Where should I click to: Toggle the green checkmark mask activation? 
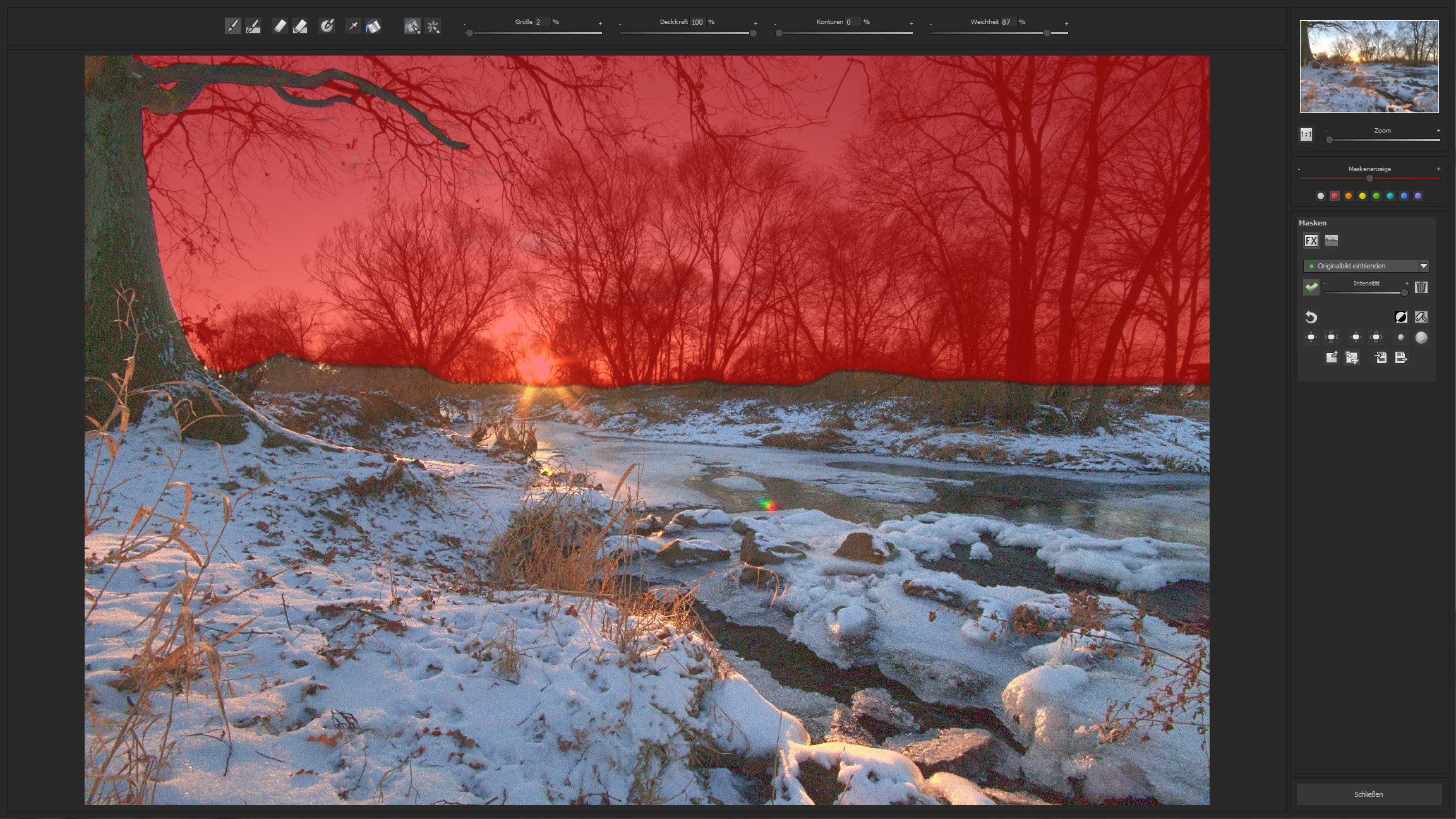click(x=1311, y=287)
